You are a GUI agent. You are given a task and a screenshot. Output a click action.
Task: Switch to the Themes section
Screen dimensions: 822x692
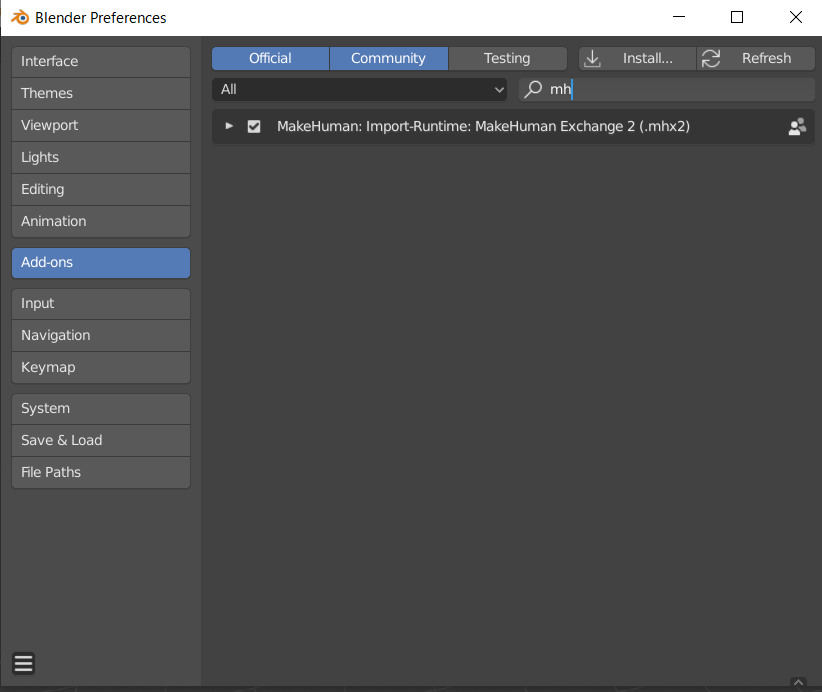click(x=101, y=93)
